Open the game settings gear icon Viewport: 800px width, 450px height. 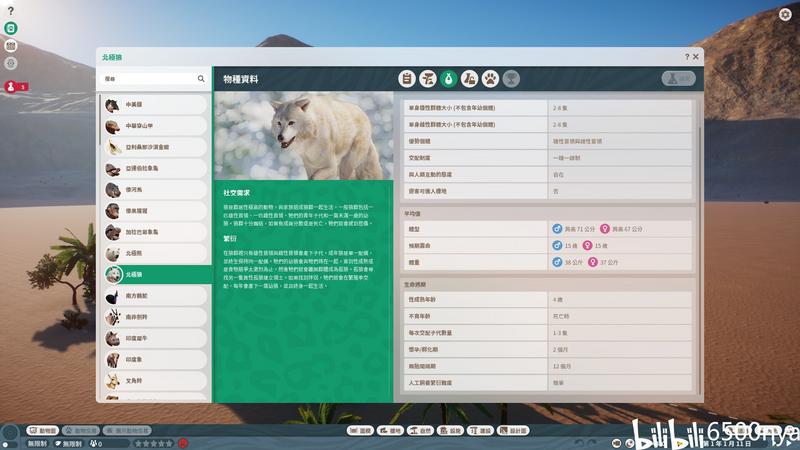(x=785, y=14)
